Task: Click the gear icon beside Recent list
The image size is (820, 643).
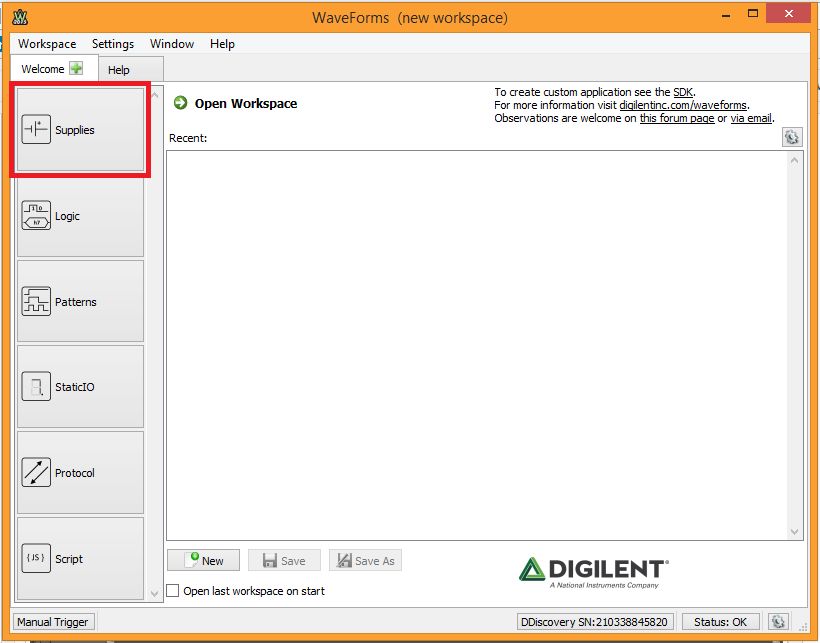Action: 792,137
